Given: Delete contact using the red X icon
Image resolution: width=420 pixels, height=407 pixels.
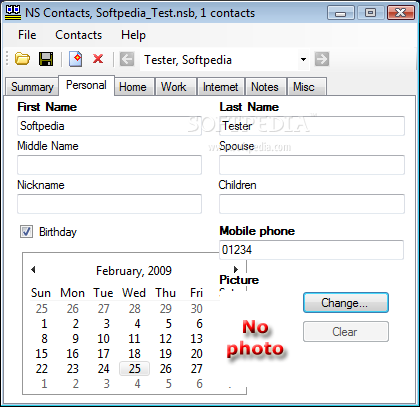Looking at the screenshot, I should coord(98,59).
